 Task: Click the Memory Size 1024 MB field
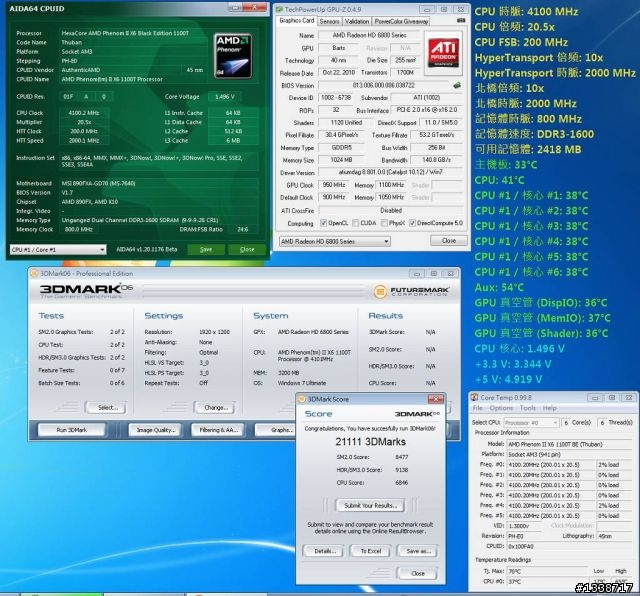click(x=341, y=160)
